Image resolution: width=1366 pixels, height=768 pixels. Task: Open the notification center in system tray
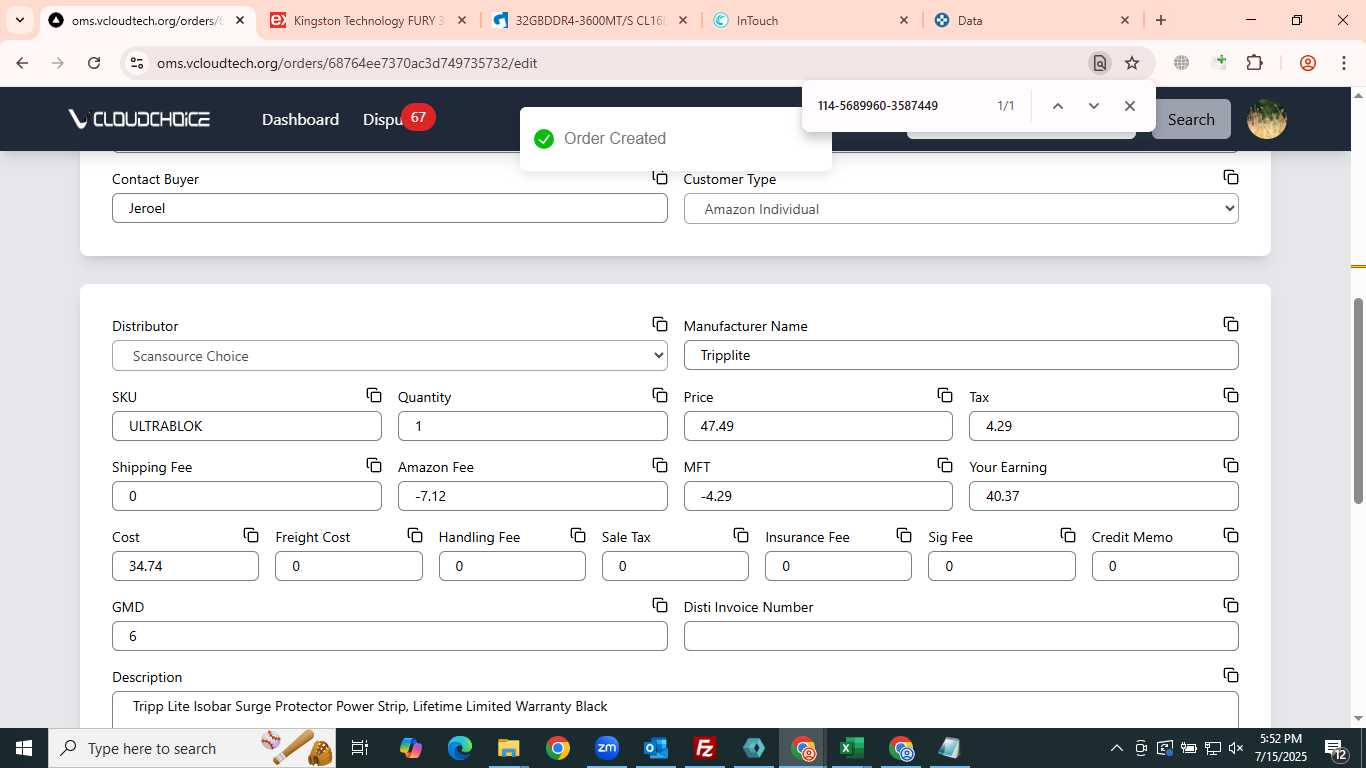[x=1337, y=748]
